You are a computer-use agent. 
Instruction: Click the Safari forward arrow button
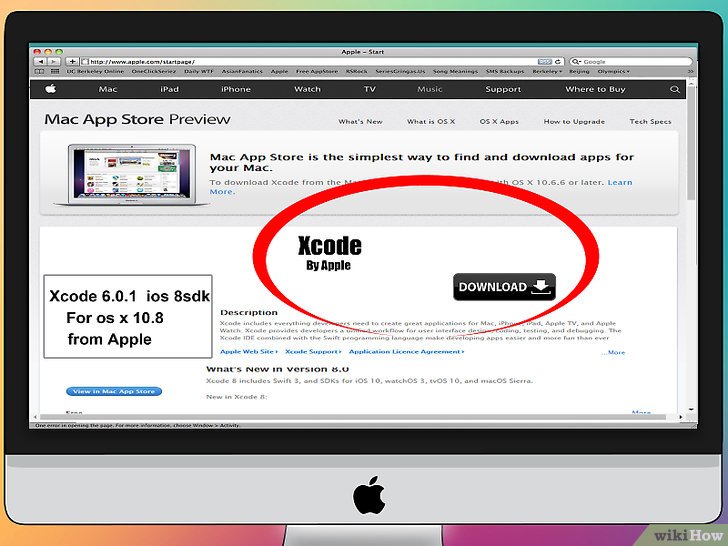click(54, 62)
